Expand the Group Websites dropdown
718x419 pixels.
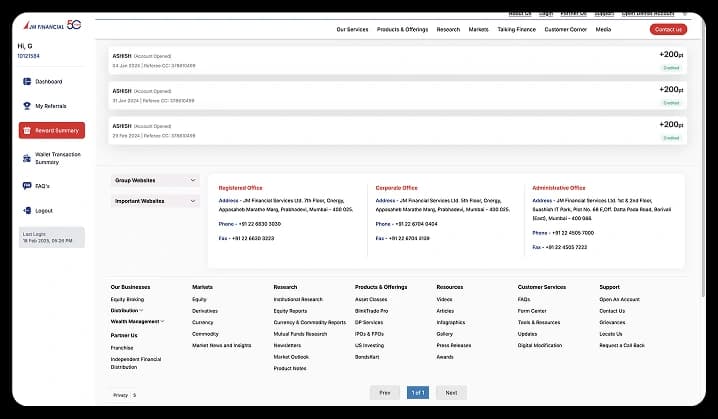coord(155,180)
